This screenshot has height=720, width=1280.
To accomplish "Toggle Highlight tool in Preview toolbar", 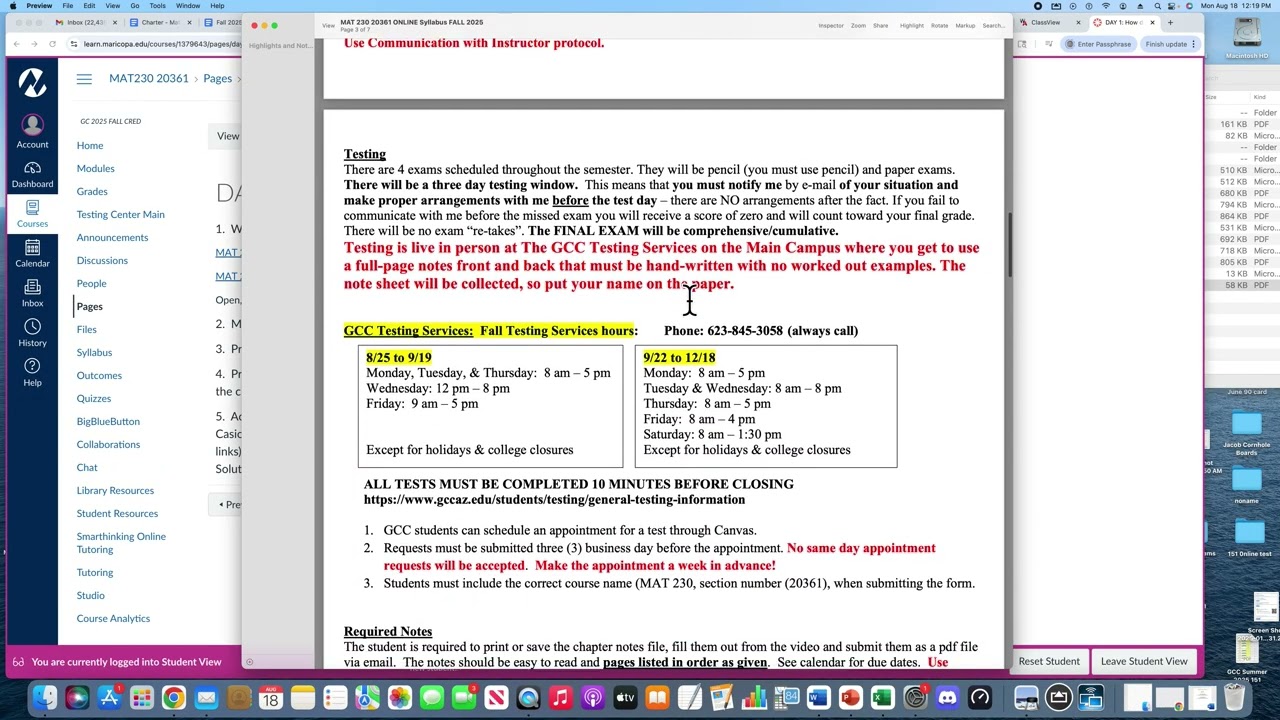I will [912, 25].
